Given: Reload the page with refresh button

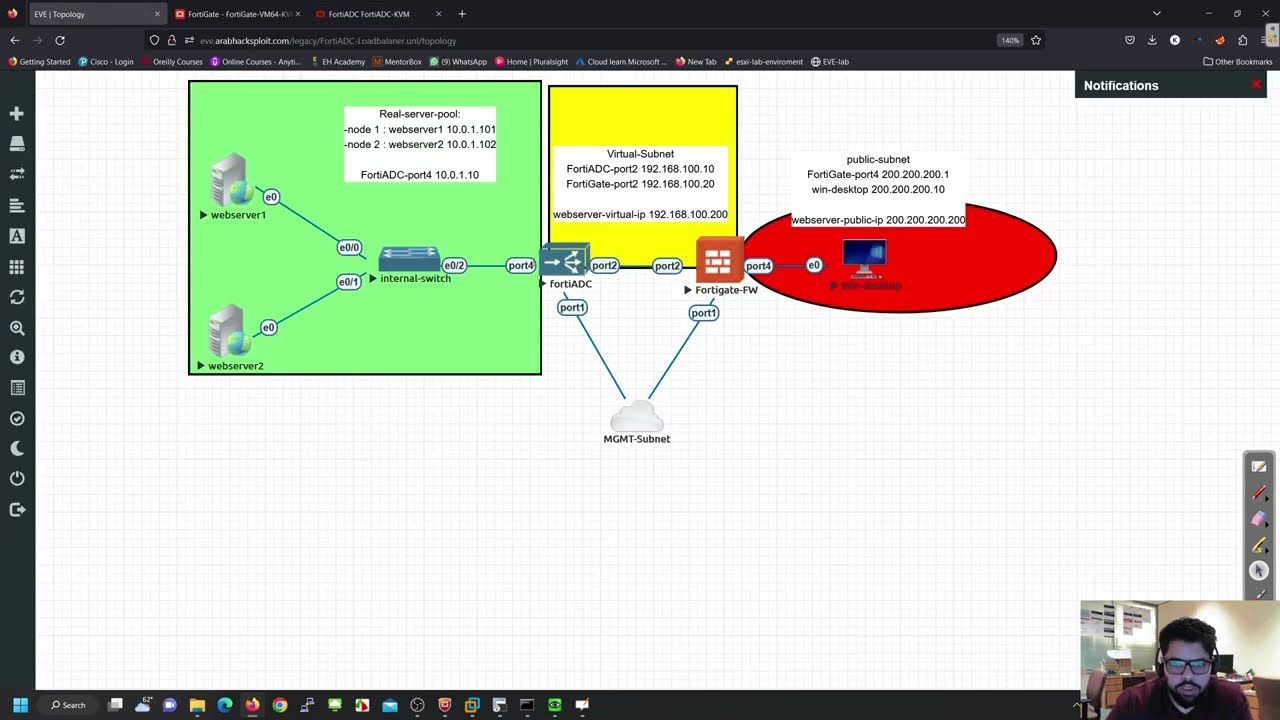Looking at the screenshot, I should [60, 40].
